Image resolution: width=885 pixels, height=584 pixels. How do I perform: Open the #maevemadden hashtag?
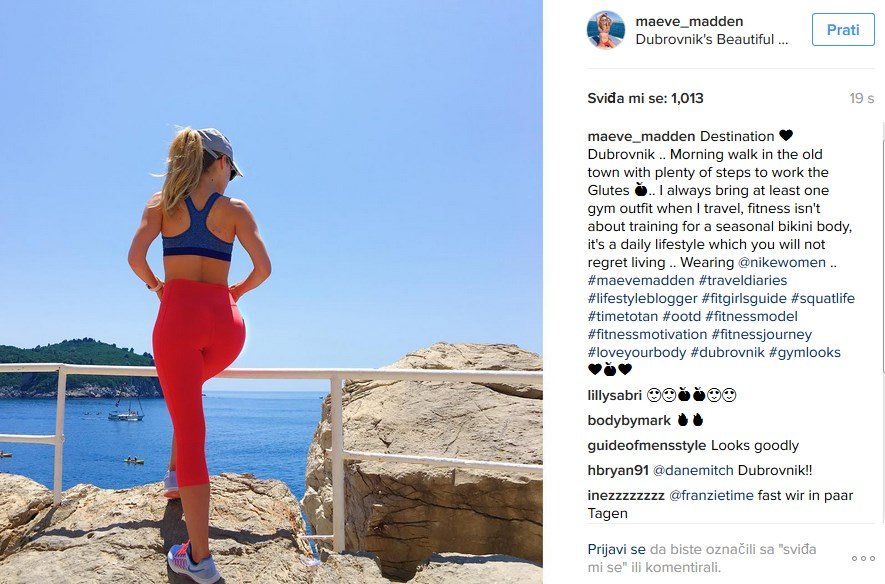point(641,280)
